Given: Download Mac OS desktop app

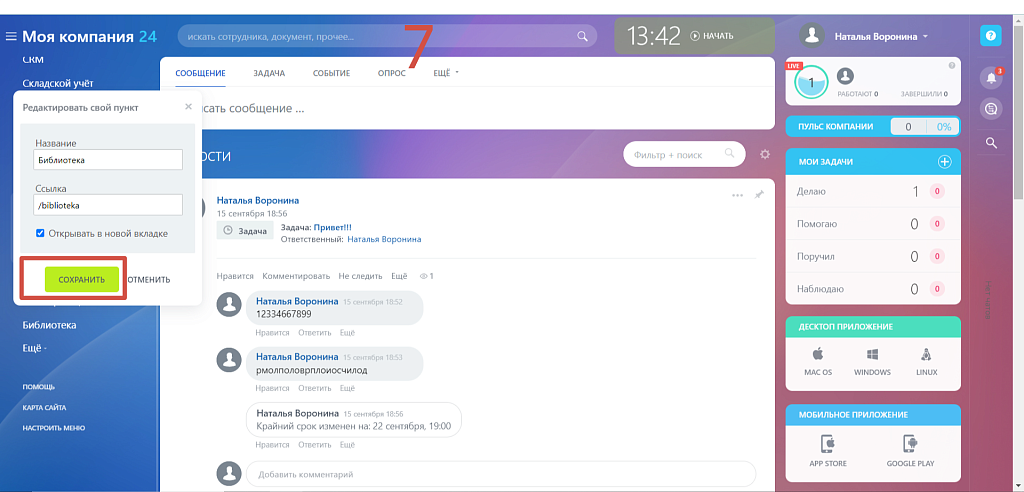Looking at the screenshot, I should point(818,361).
